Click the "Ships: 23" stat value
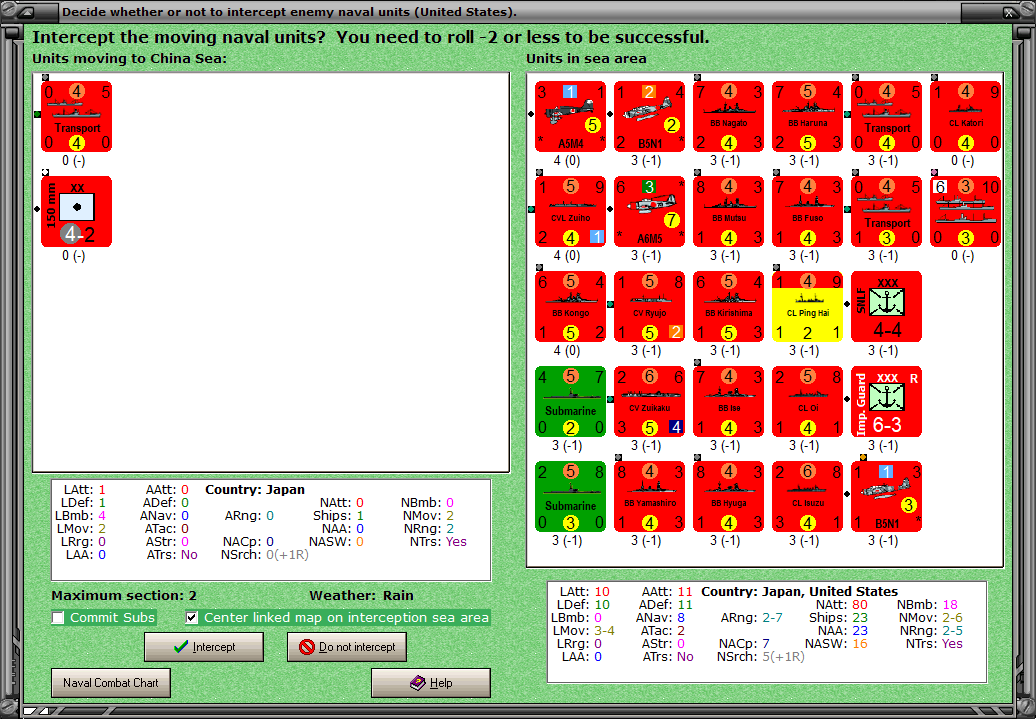 [x=838, y=618]
